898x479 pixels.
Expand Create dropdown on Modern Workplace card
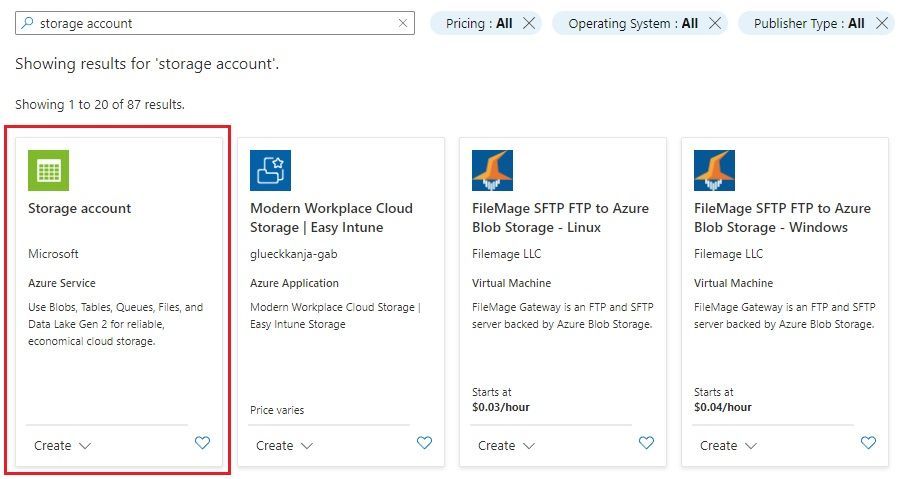tap(285, 445)
